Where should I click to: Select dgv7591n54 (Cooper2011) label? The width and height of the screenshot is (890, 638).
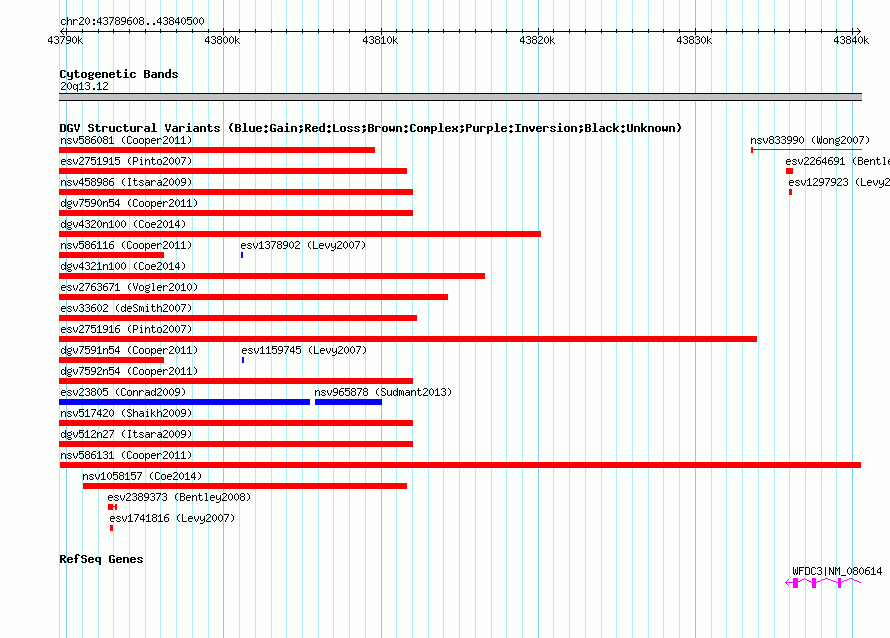[129, 350]
